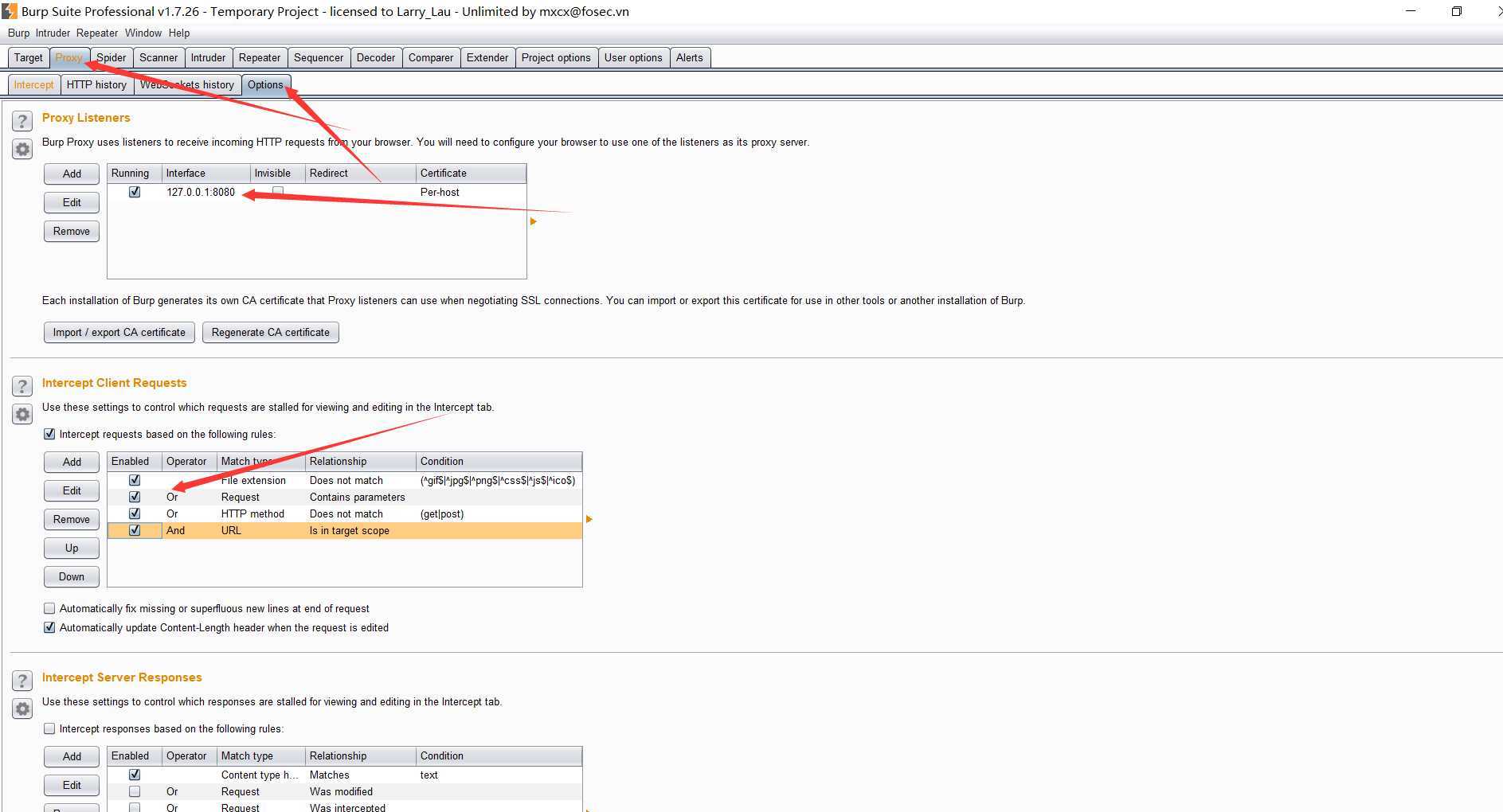The width and height of the screenshot is (1503, 812).
Task: Enable the Was modified response rule
Action: (135, 791)
